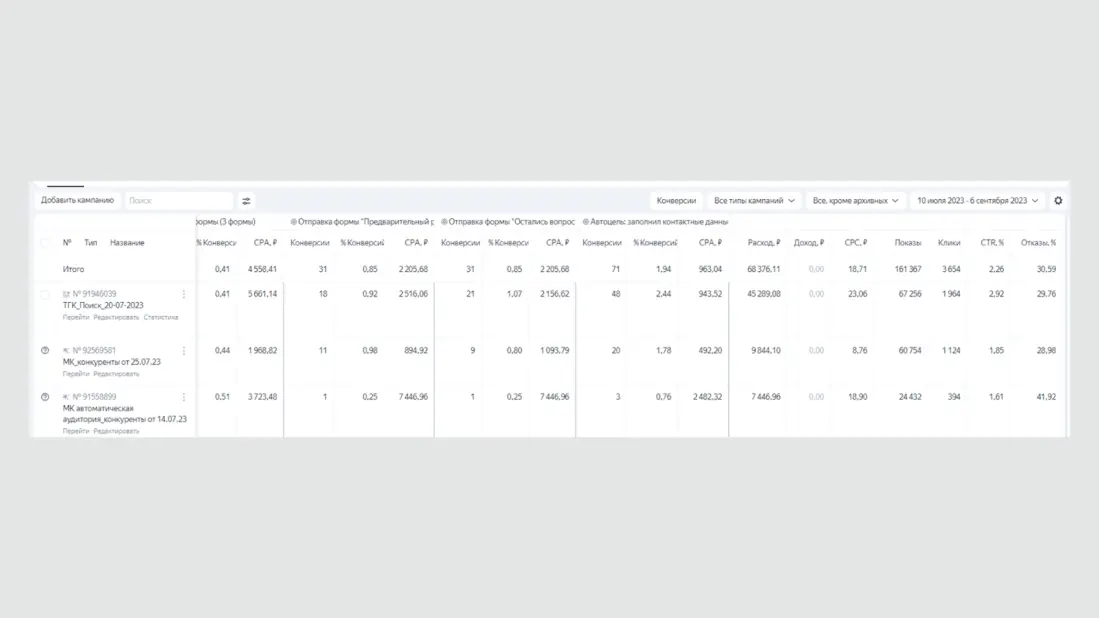The image size is (1099, 618).
Task: Open three-dot menu for campaign №91558899
Action: (x=184, y=397)
